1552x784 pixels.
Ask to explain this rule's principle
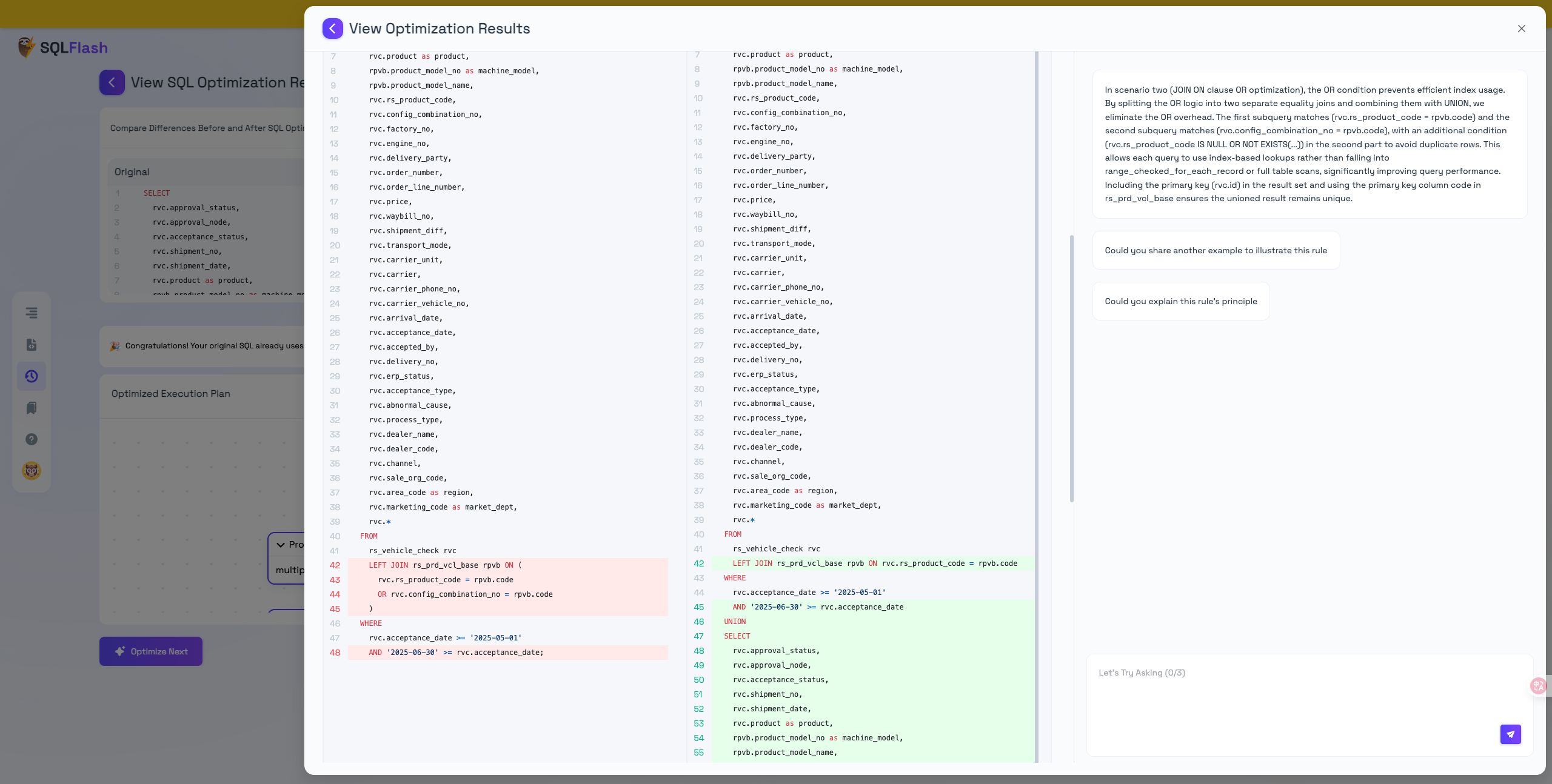coord(1180,301)
